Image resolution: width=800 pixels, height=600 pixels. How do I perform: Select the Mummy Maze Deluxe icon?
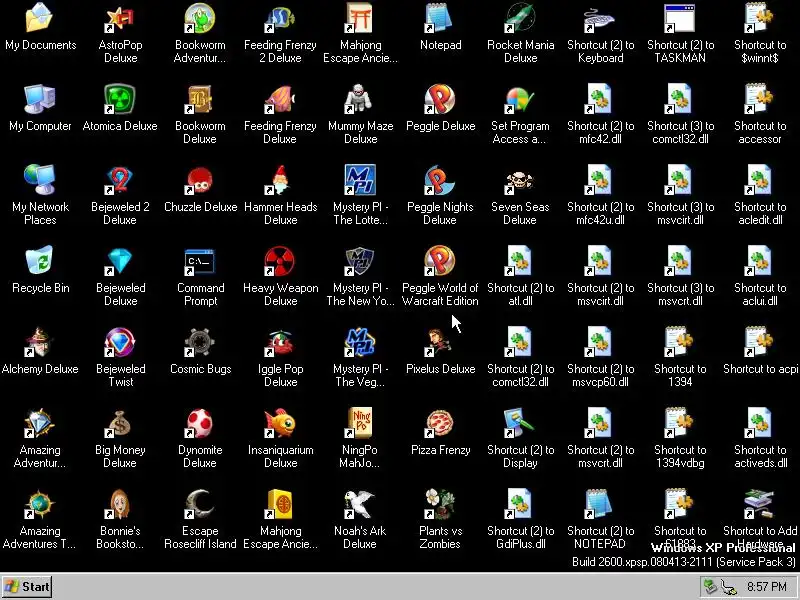360,99
